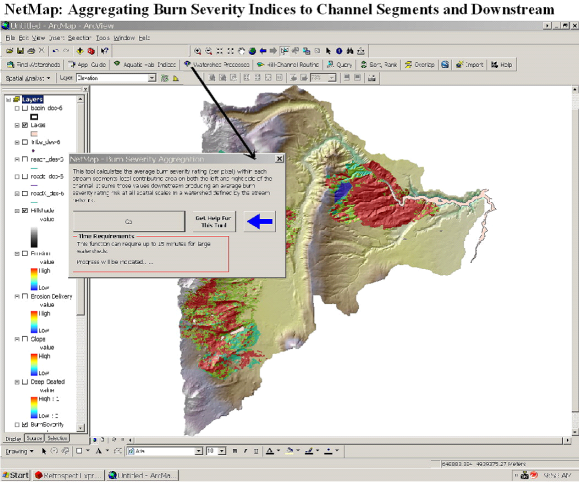Viewport: 579px width, 483px height.
Task: Open the Find binoculars tool
Action: point(350,51)
